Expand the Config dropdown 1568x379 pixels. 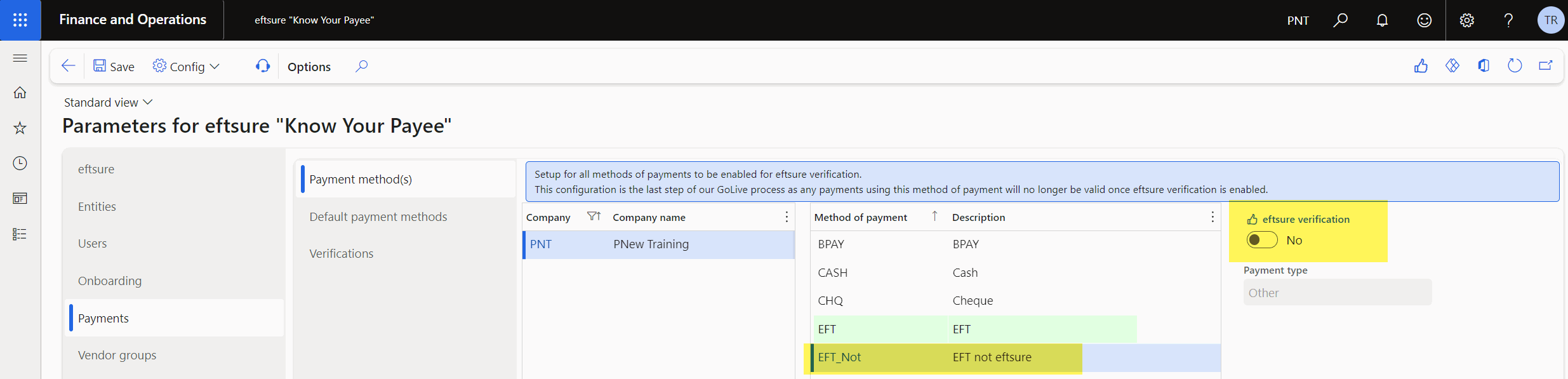tap(186, 66)
